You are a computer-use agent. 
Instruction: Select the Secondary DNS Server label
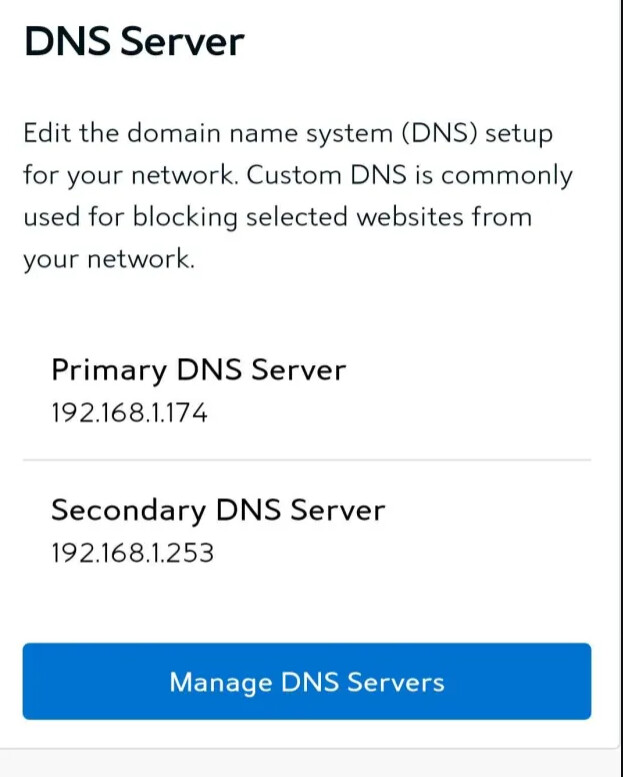point(218,510)
